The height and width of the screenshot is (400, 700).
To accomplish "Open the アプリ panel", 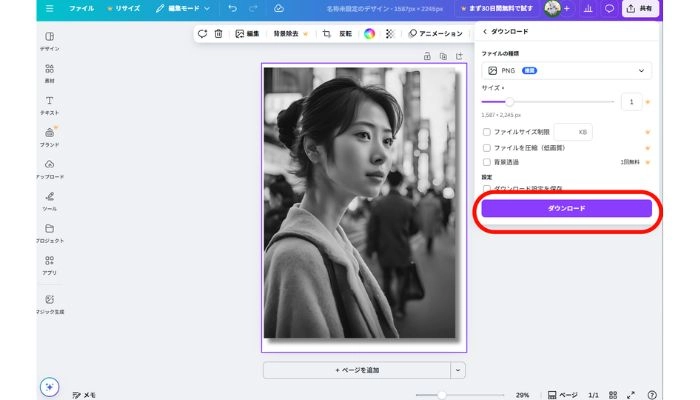I will click(x=50, y=266).
